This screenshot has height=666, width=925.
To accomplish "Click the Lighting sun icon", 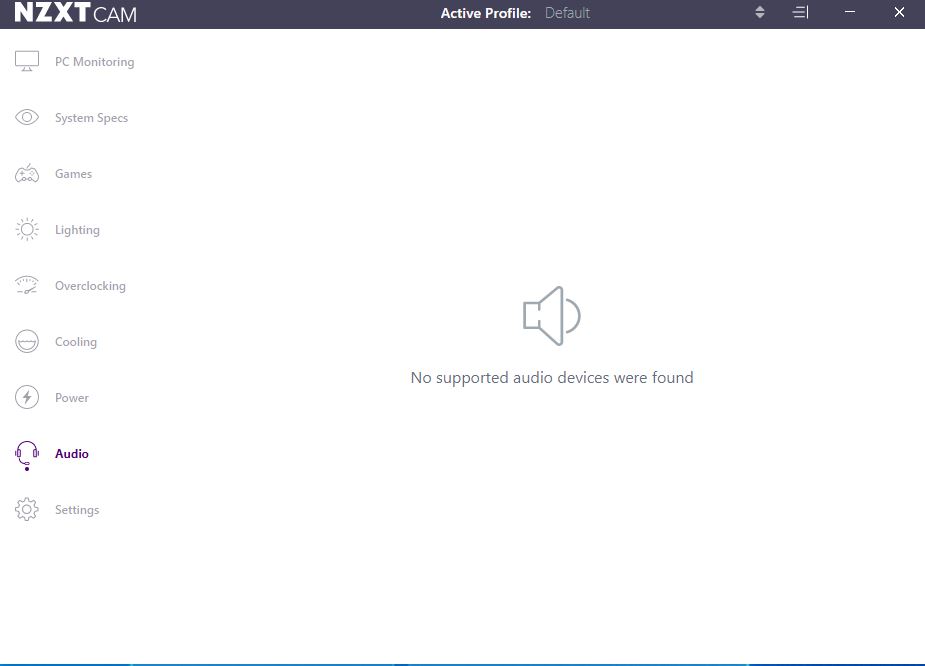I will [x=27, y=229].
